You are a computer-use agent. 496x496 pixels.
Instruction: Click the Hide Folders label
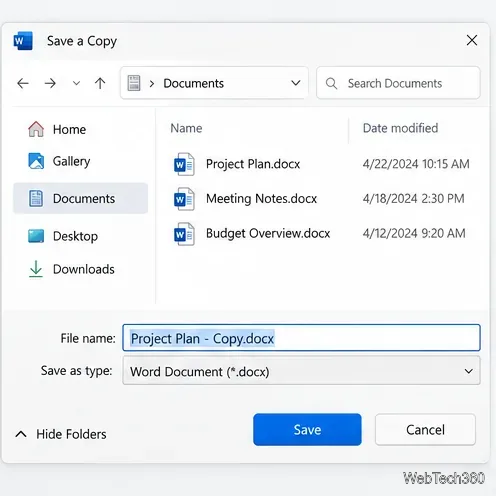coord(71,434)
